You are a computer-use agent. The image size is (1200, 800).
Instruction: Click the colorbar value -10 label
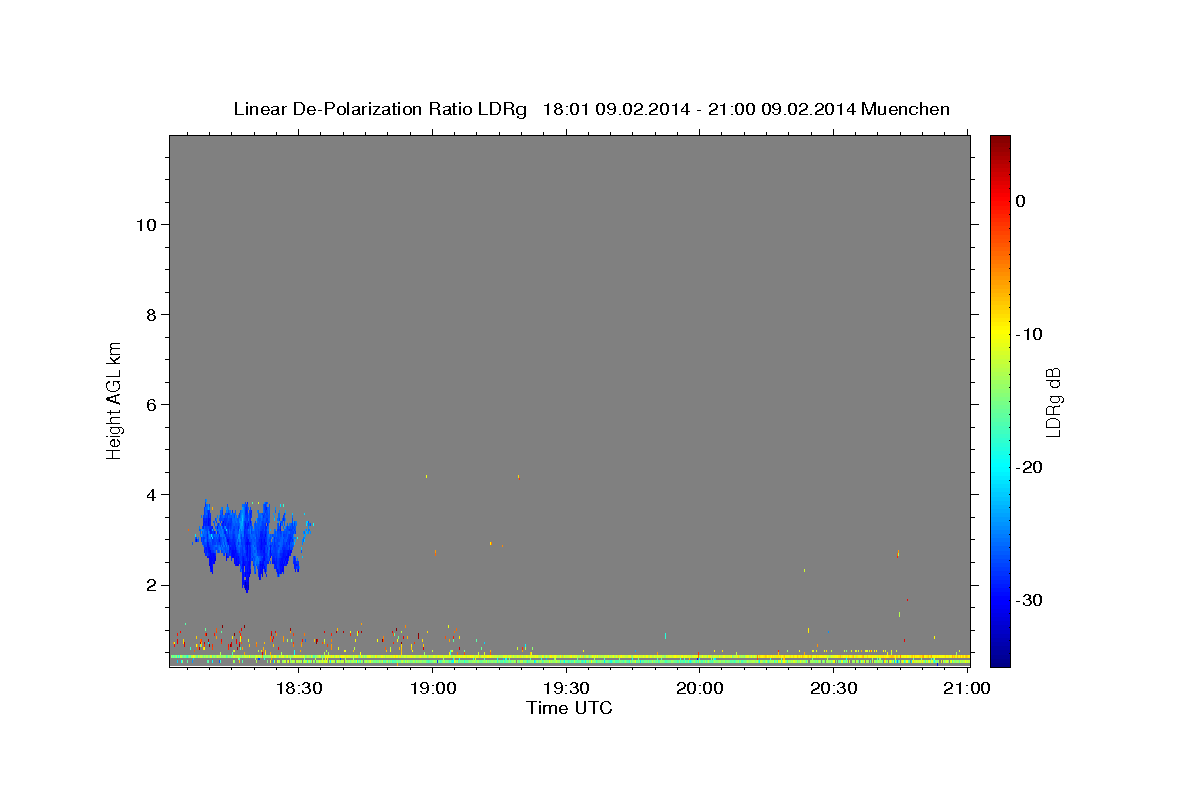[1029, 334]
